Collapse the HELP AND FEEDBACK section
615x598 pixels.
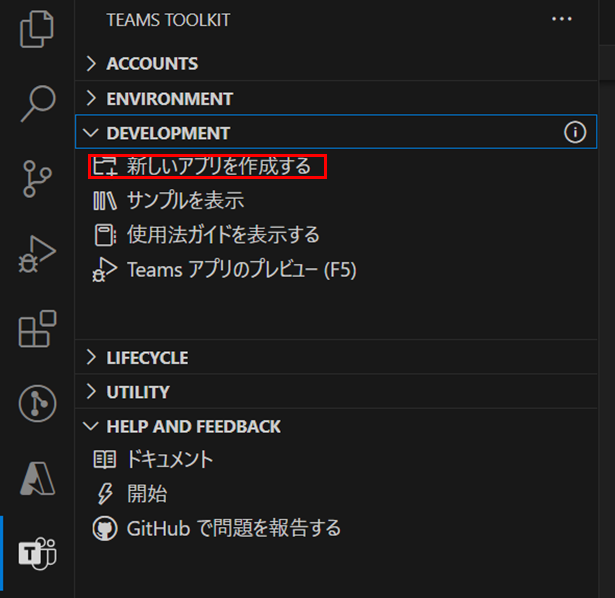pos(336,426)
